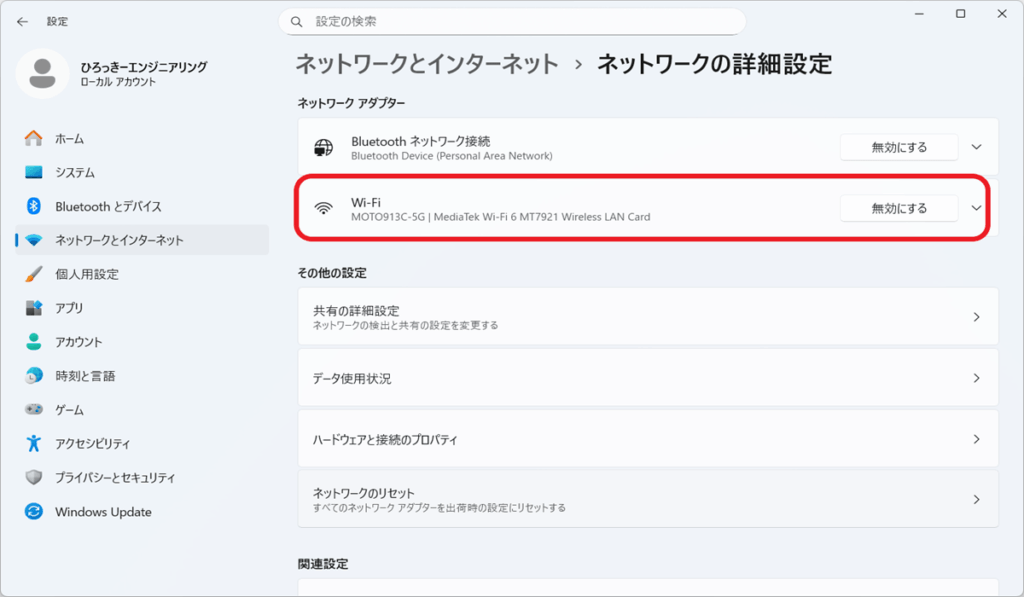This screenshot has width=1024, height=597.
Task: Open アクセシビリティ settings
Action: click(142, 444)
